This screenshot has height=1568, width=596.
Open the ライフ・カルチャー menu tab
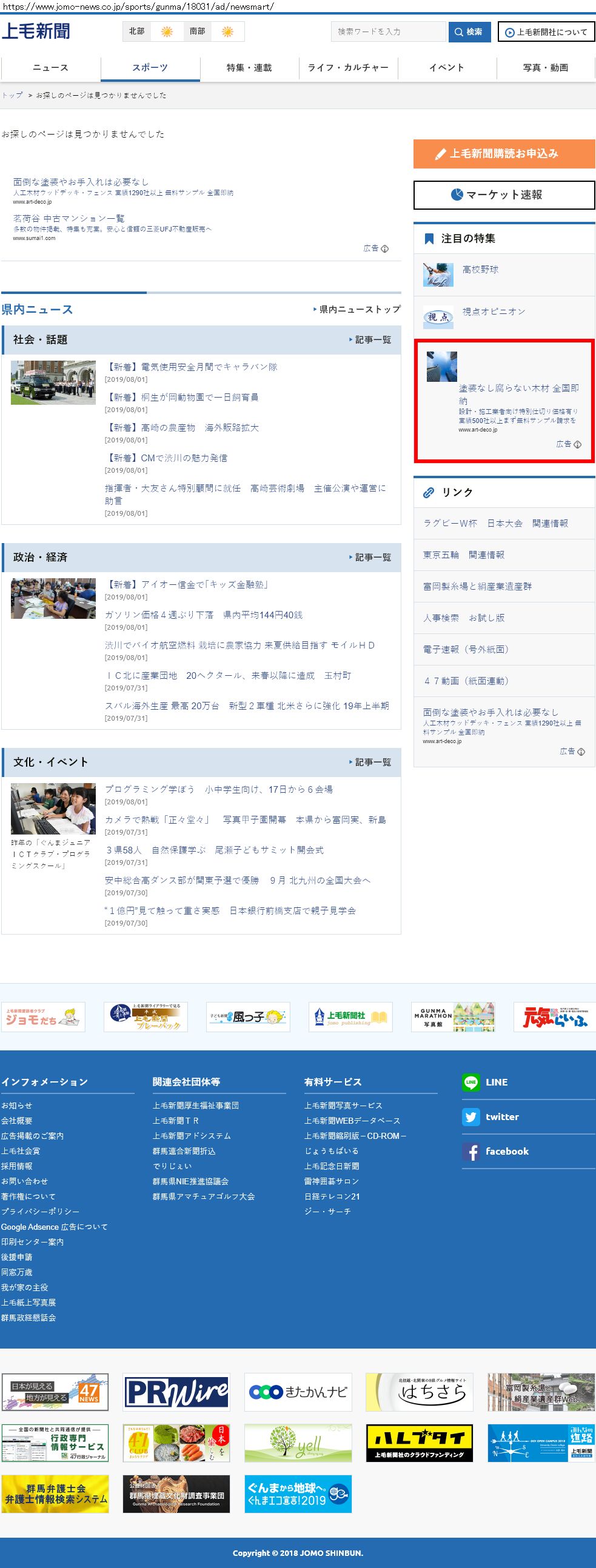tap(348, 67)
